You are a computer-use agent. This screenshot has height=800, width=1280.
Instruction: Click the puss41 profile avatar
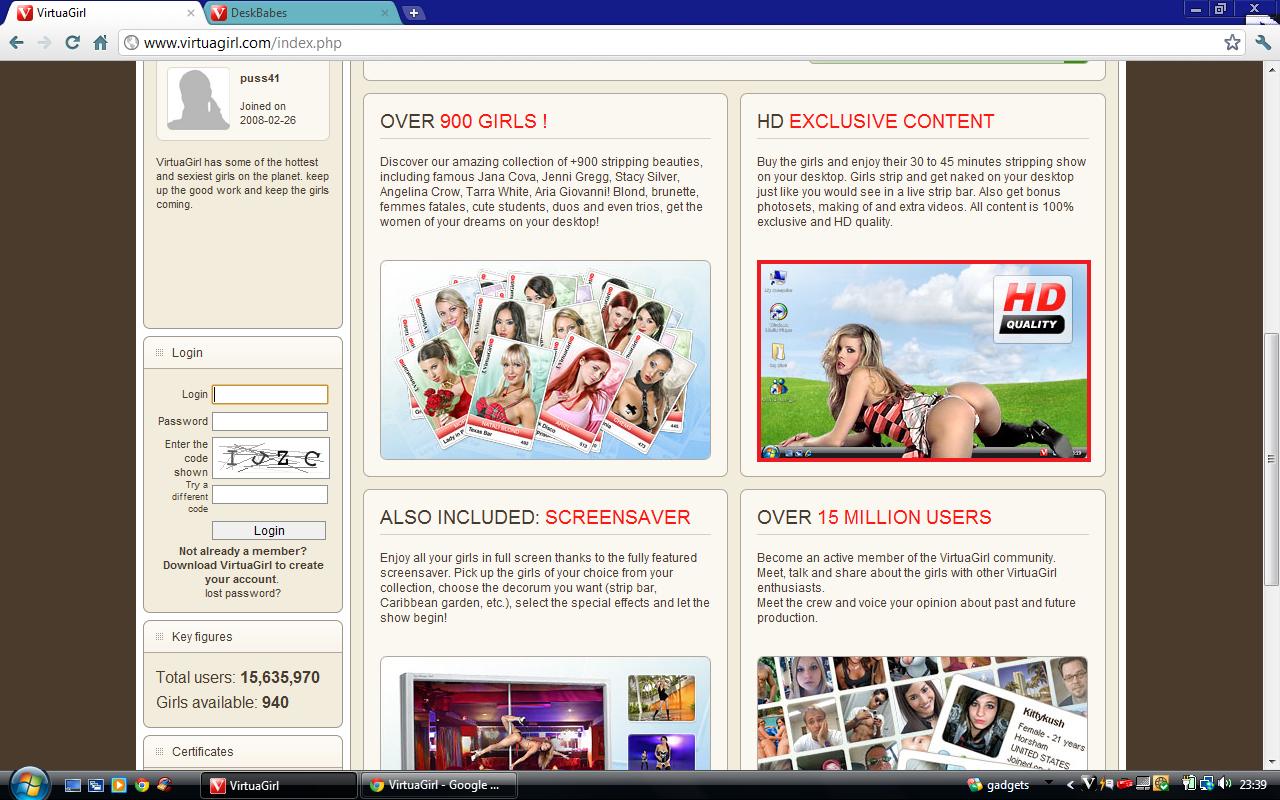[198, 99]
